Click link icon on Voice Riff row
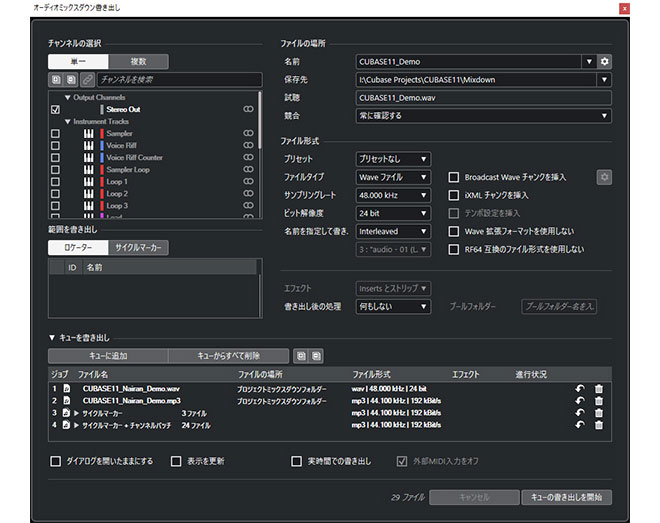This screenshot has width=660, height=523. click(248, 145)
